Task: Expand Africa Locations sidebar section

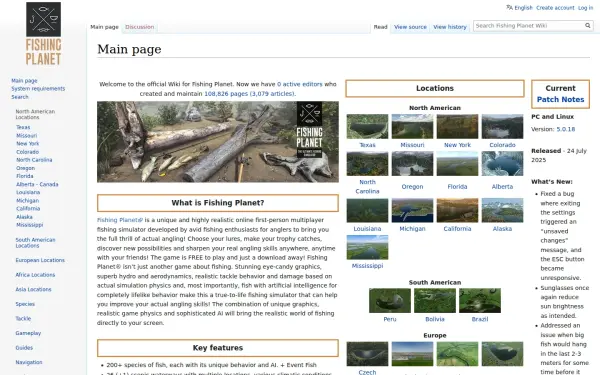Action: [x=35, y=274]
